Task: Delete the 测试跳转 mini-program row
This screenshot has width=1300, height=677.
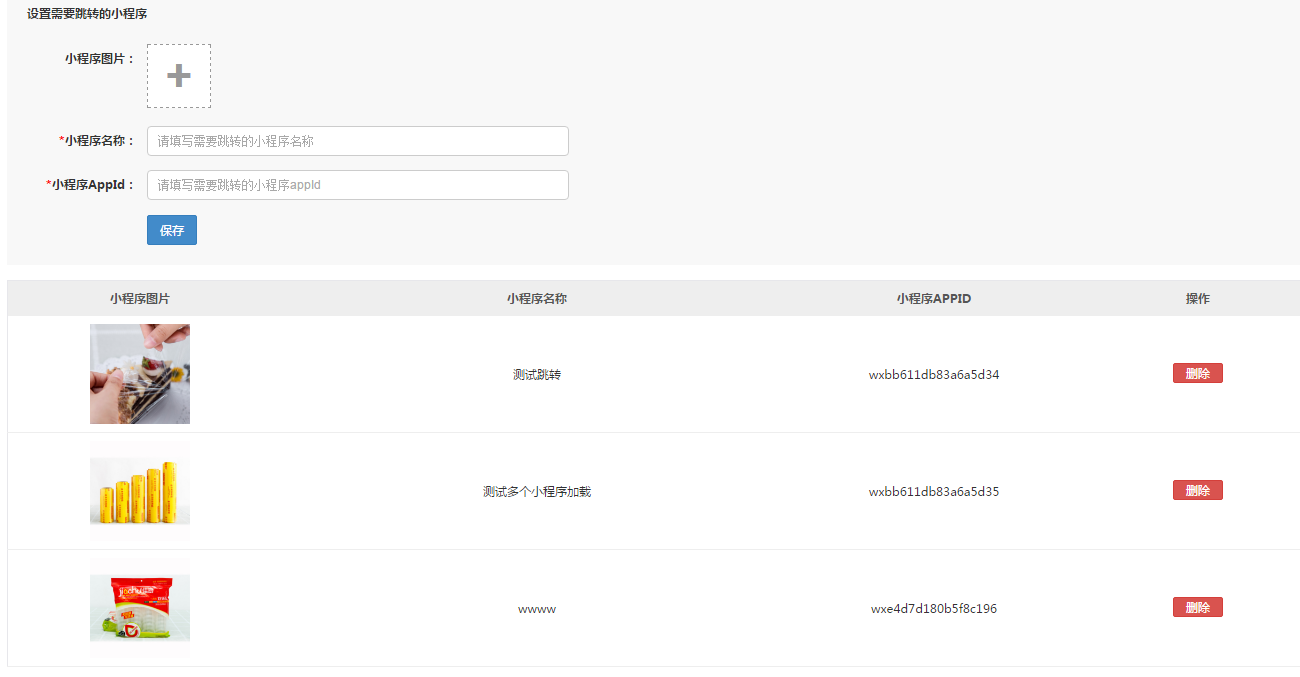Action: click(x=1198, y=373)
